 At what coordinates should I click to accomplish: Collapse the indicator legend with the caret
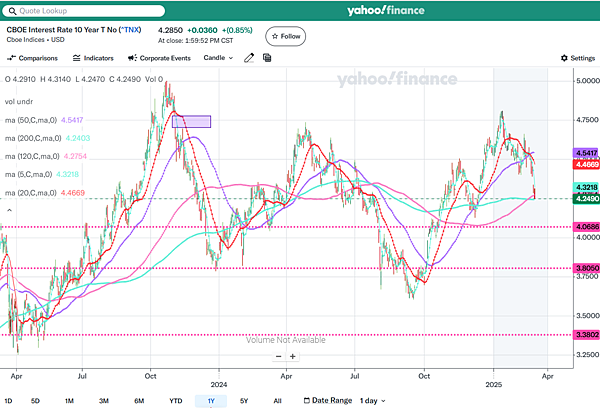(x=10, y=210)
